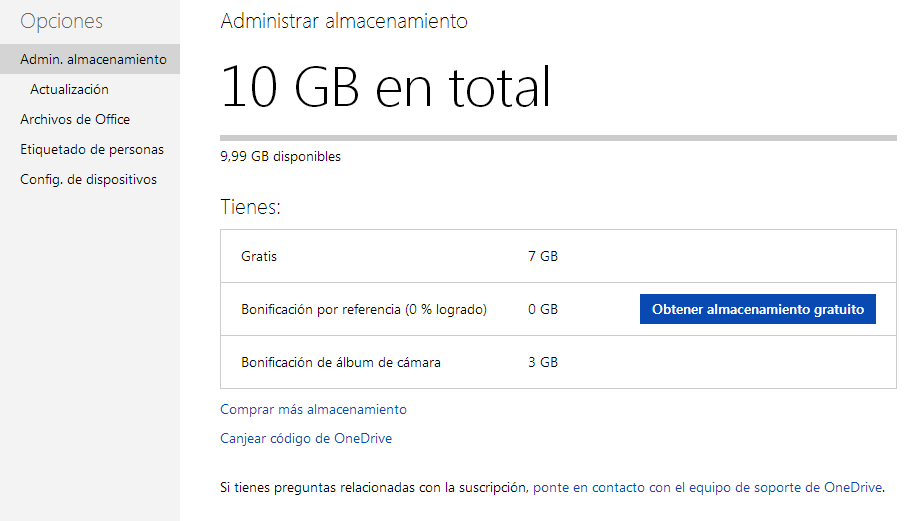Click the Canjear código de OneDrive link
Screen dimensions: 907x521
click(x=306, y=438)
